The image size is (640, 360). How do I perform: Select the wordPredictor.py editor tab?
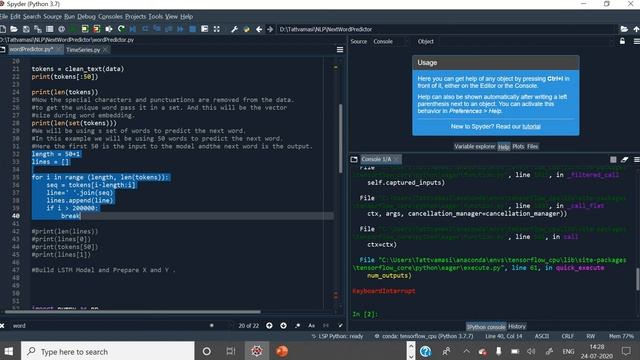click(31, 49)
